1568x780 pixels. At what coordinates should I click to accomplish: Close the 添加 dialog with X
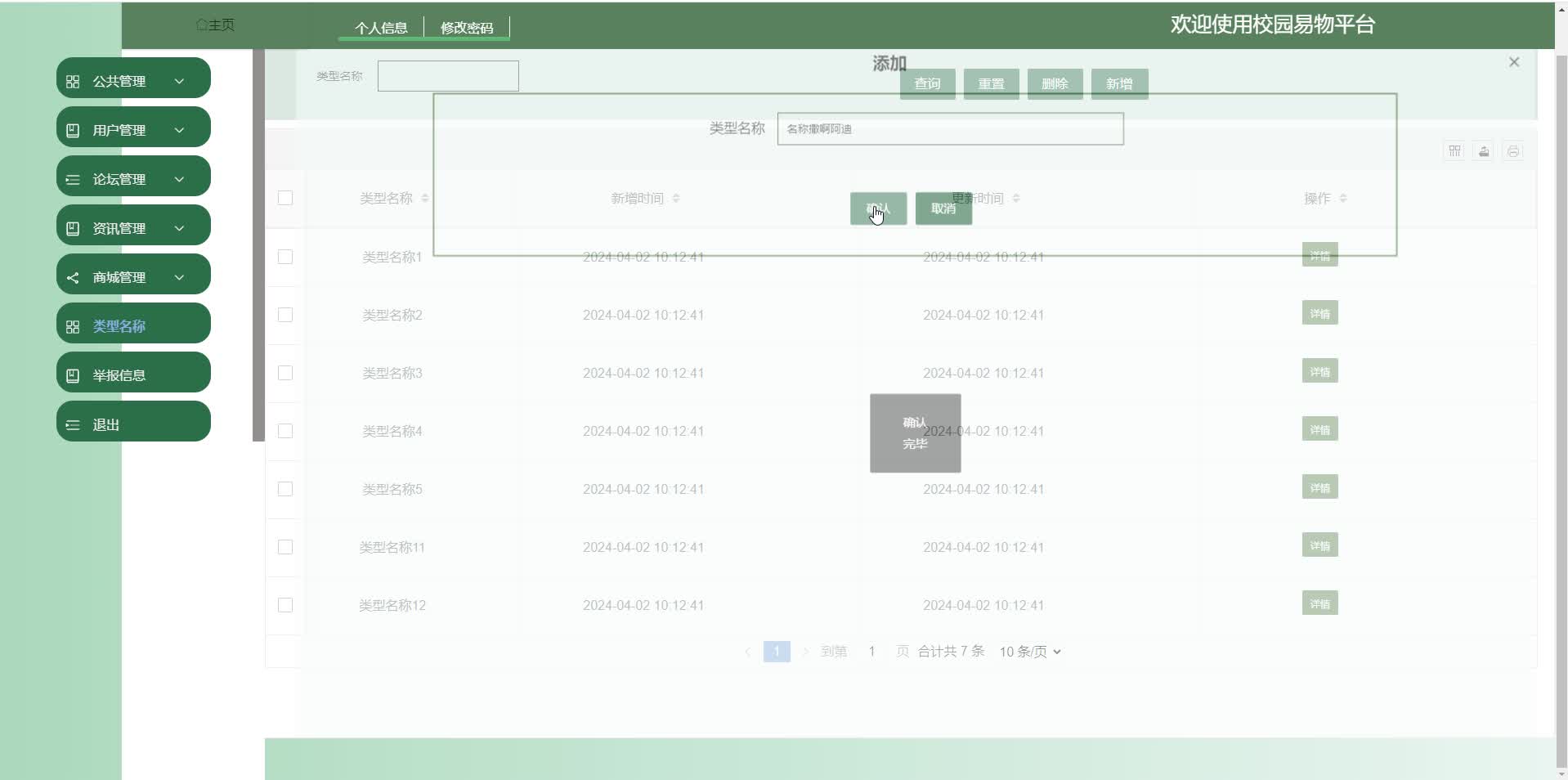pos(1514,62)
